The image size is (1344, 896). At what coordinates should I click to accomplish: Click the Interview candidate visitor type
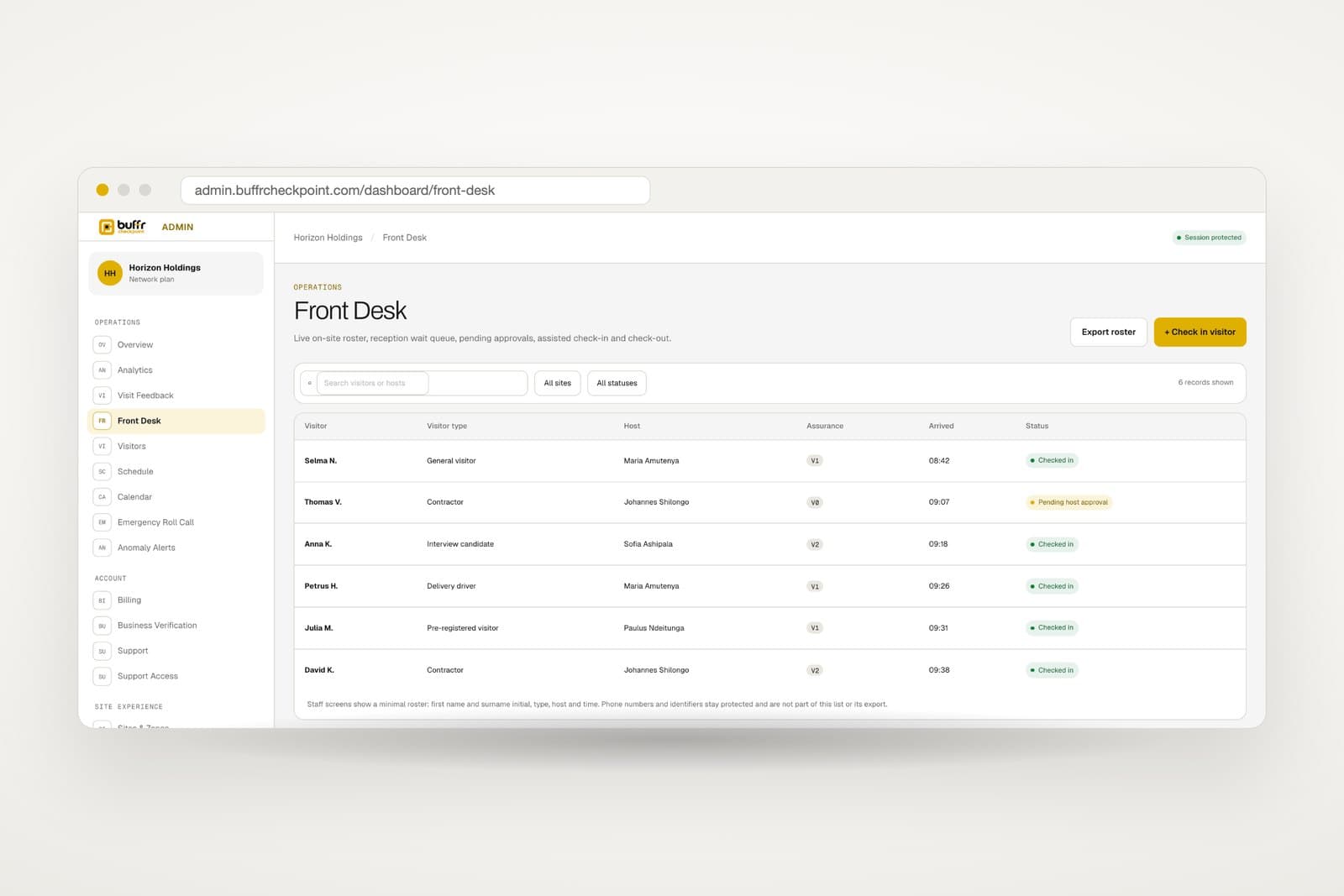[x=460, y=544]
